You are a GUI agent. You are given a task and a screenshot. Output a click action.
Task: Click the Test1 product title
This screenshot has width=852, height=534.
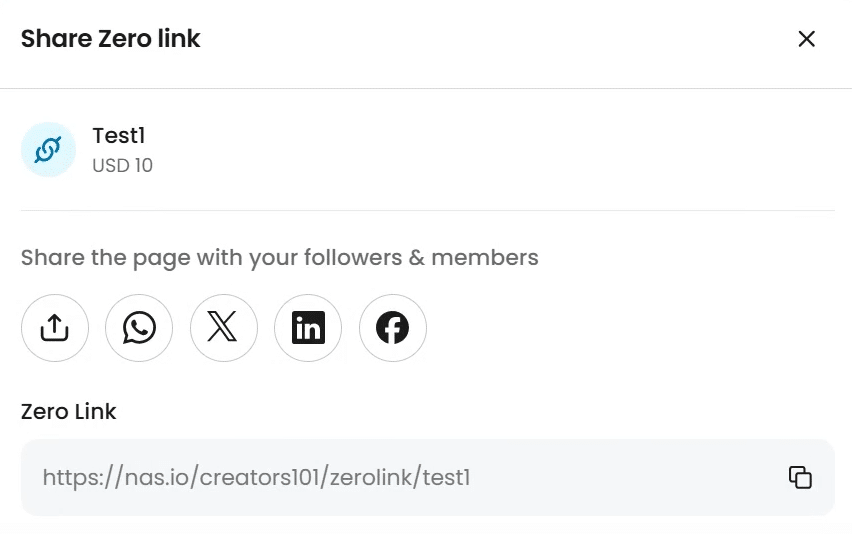(119, 135)
